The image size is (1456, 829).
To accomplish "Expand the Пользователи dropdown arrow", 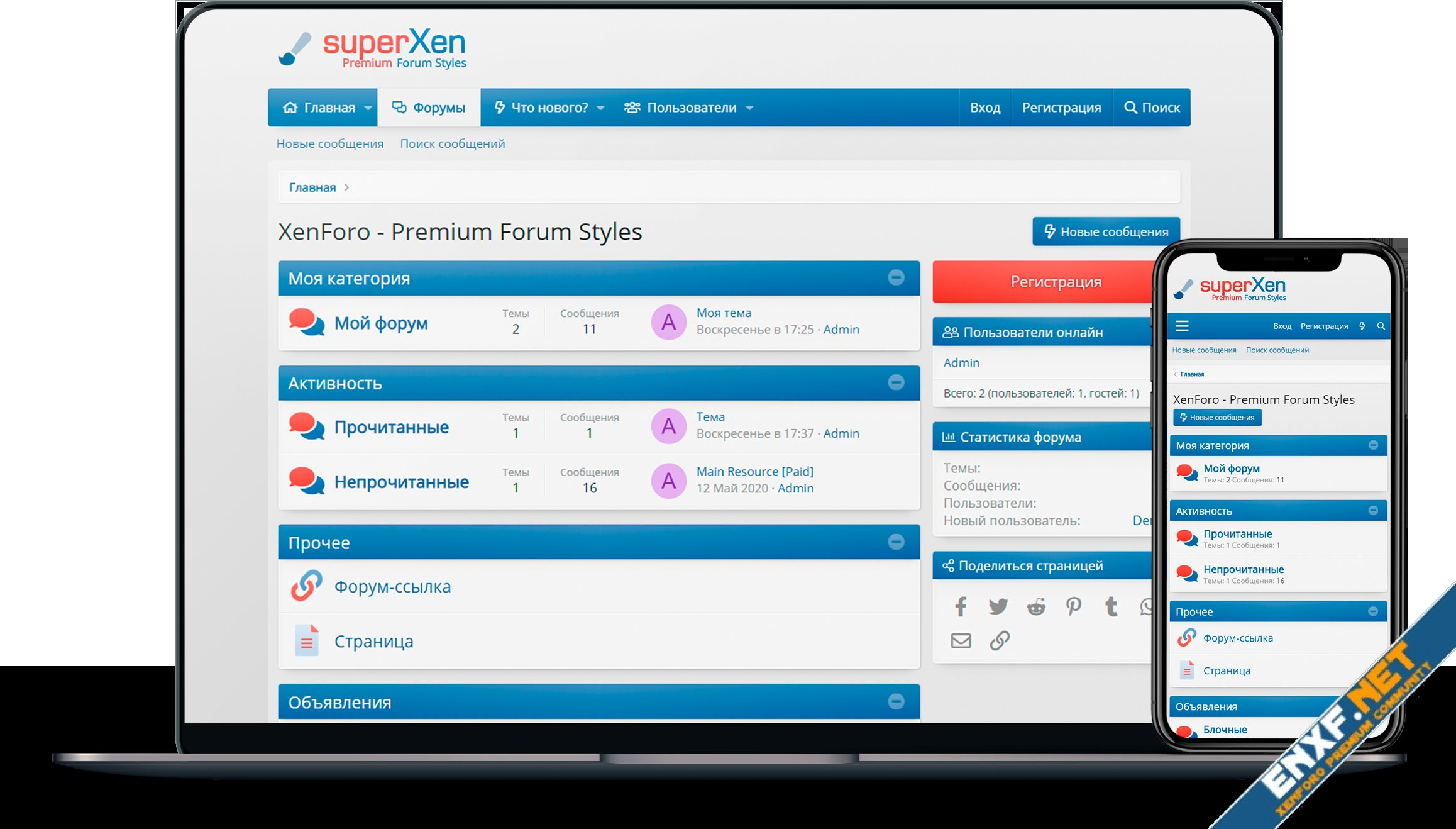I will 749,108.
